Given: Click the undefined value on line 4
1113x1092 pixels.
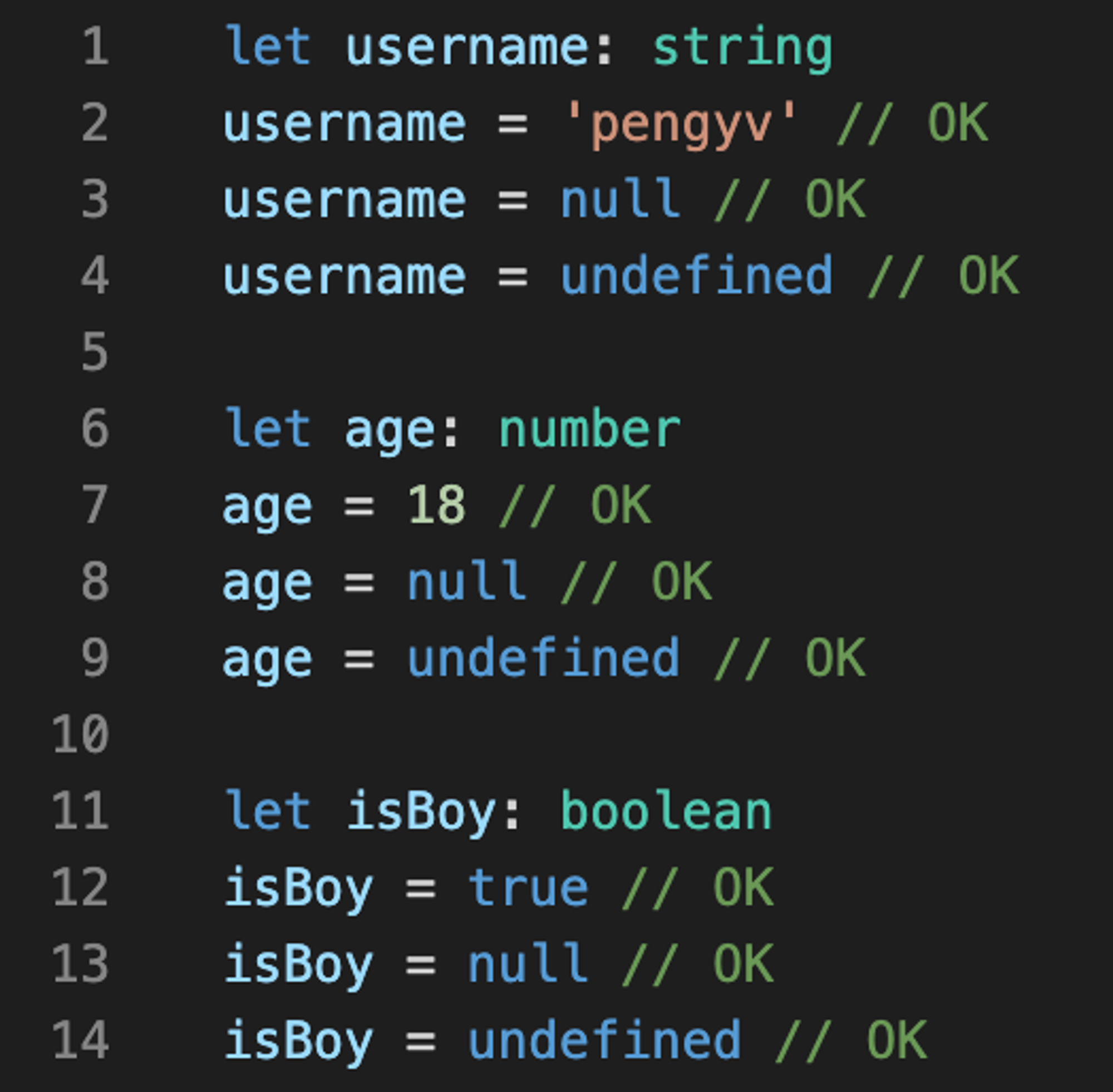Looking at the screenshot, I should [696, 276].
